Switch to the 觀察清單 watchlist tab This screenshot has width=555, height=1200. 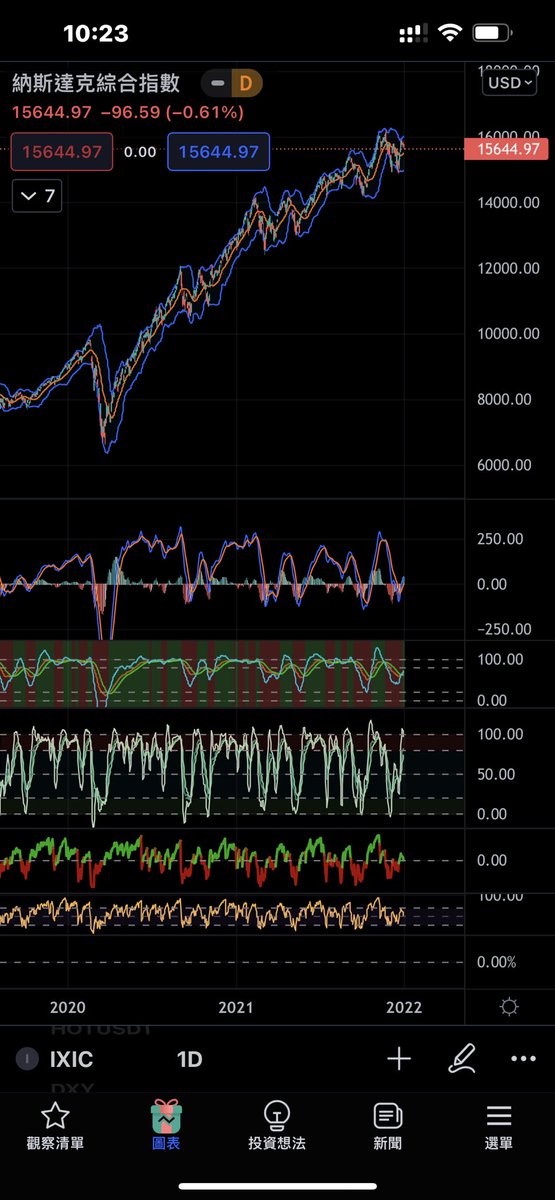(55, 1125)
